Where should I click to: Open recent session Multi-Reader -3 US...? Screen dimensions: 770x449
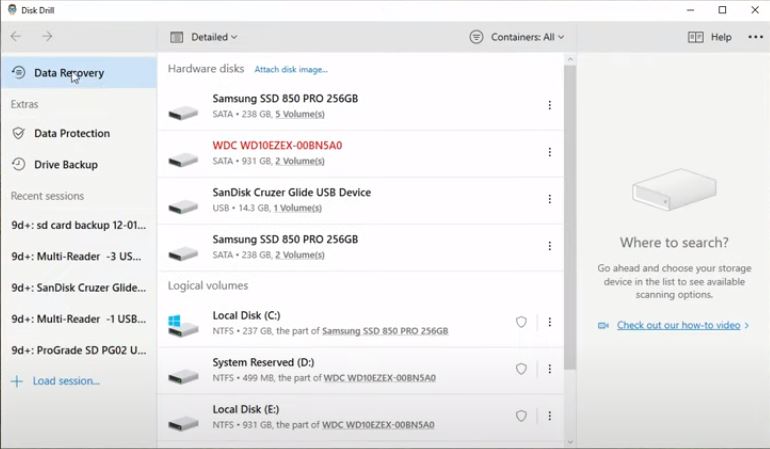click(76, 256)
